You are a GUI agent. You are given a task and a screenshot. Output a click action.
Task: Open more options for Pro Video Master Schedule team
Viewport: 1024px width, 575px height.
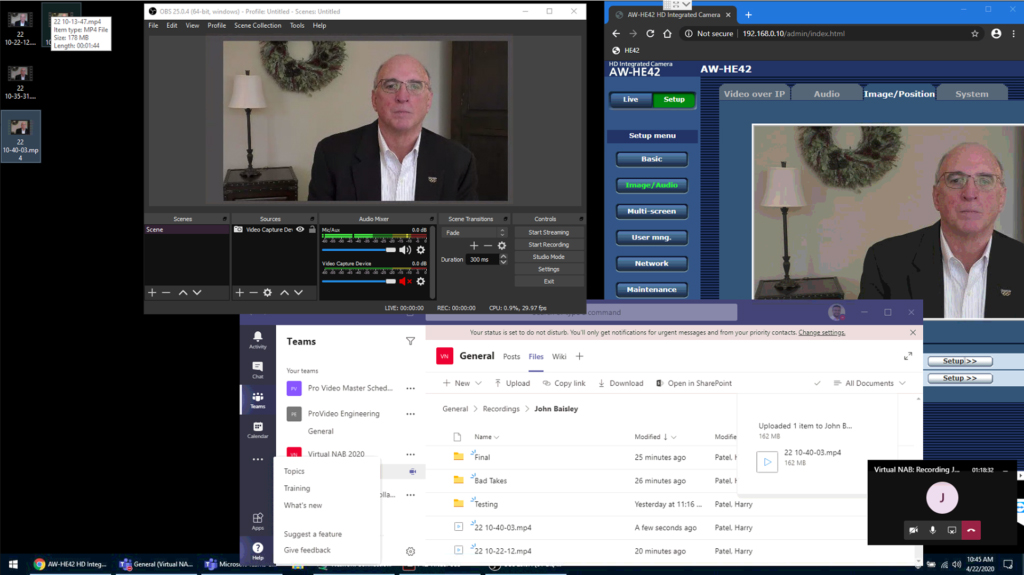(x=410, y=388)
